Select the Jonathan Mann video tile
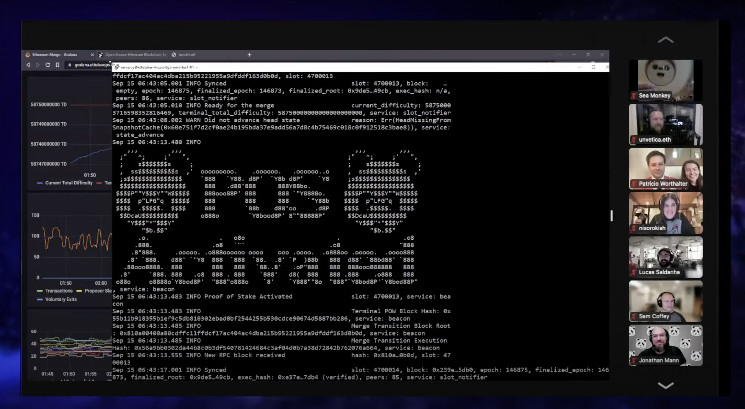Image resolution: width=745 pixels, height=409 pixels. (x=666, y=345)
